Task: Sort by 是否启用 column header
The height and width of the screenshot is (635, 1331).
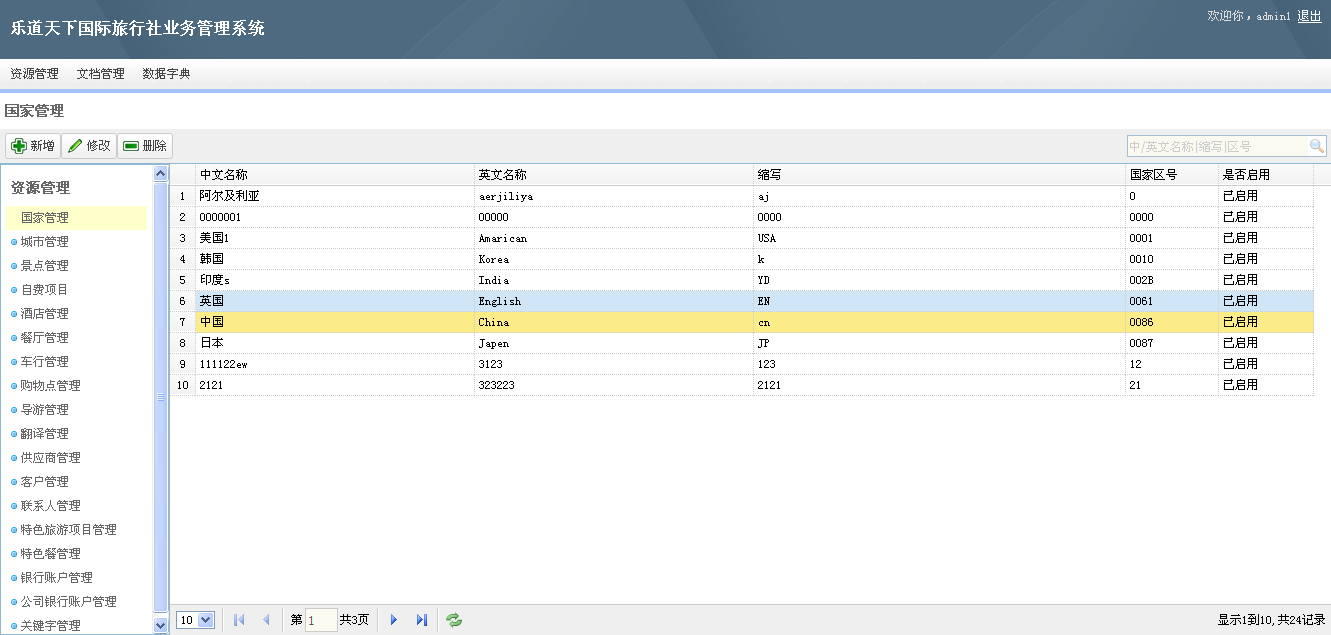Action: pyautogui.click(x=1266, y=174)
